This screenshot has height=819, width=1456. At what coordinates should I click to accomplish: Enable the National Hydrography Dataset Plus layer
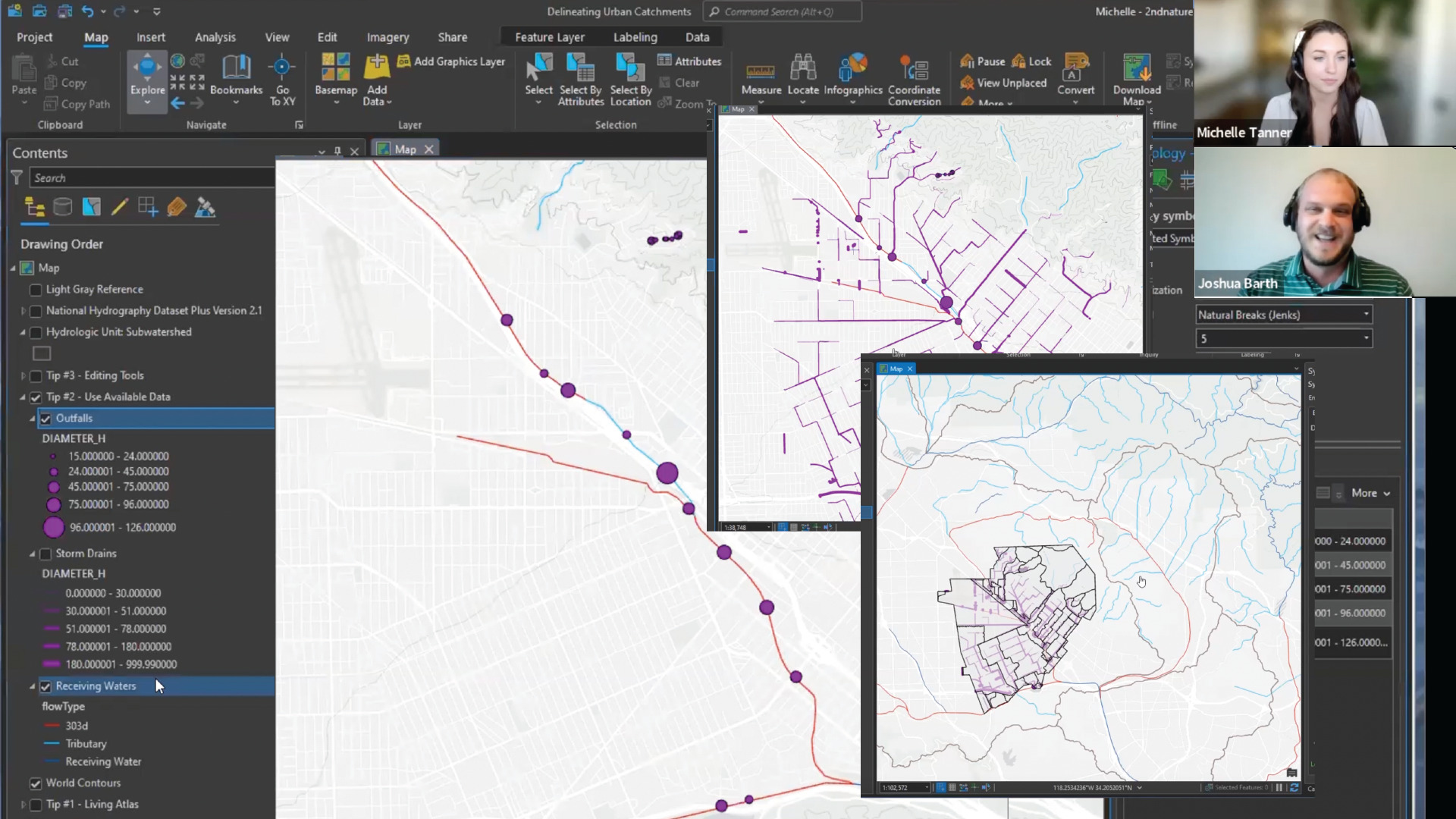(x=36, y=311)
